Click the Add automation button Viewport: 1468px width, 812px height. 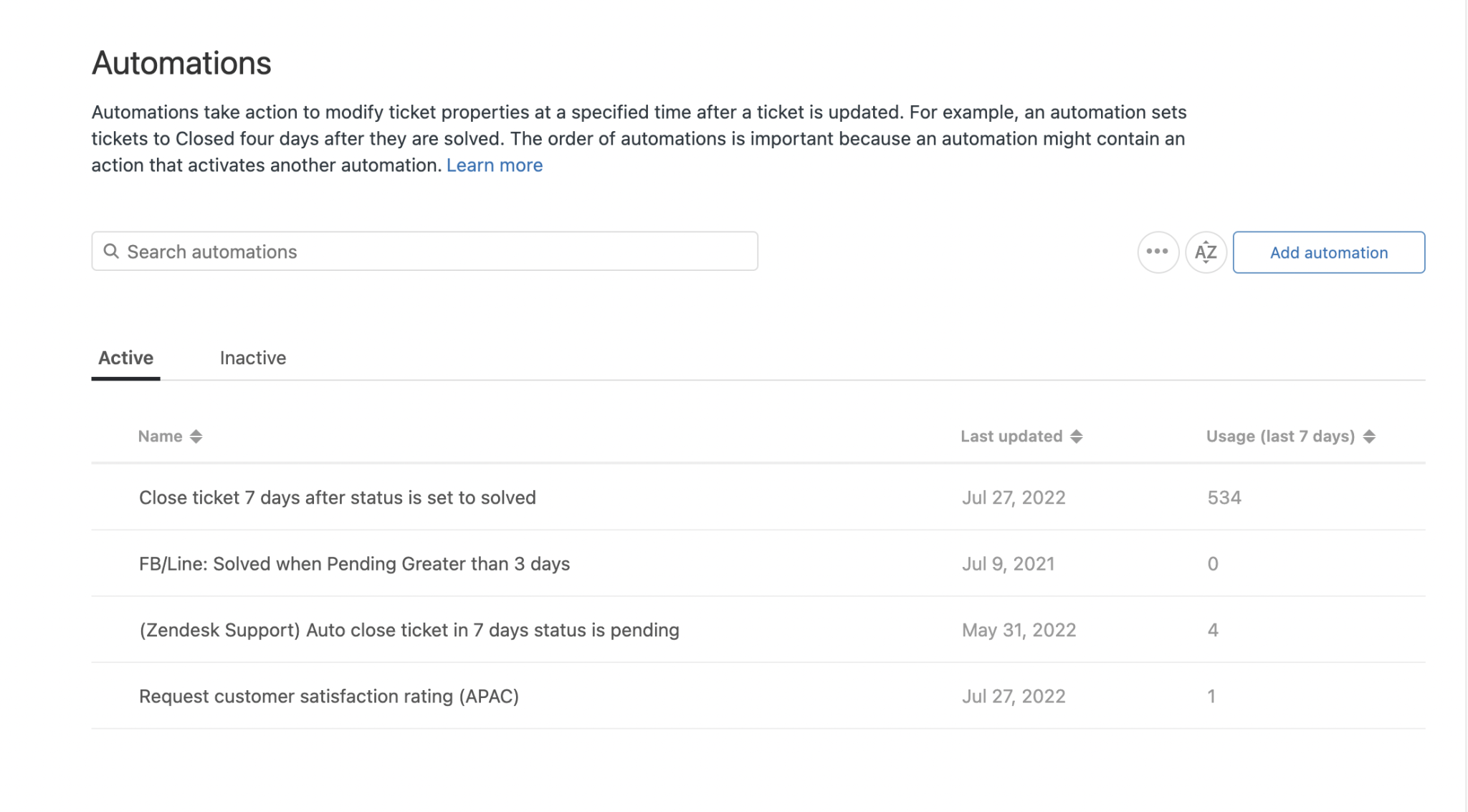pyautogui.click(x=1328, y=252)
